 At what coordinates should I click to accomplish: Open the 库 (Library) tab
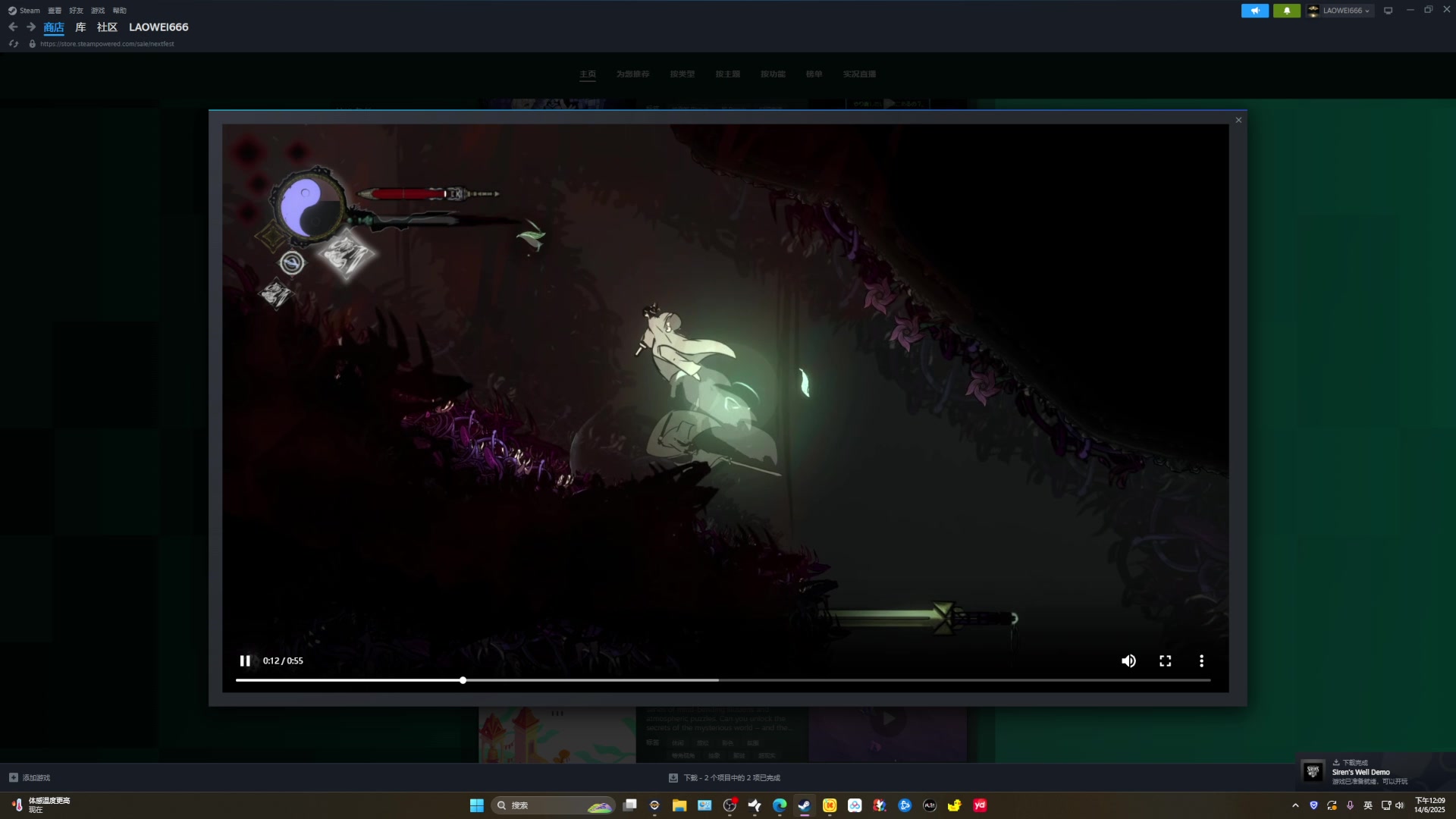tap(80, 27)
